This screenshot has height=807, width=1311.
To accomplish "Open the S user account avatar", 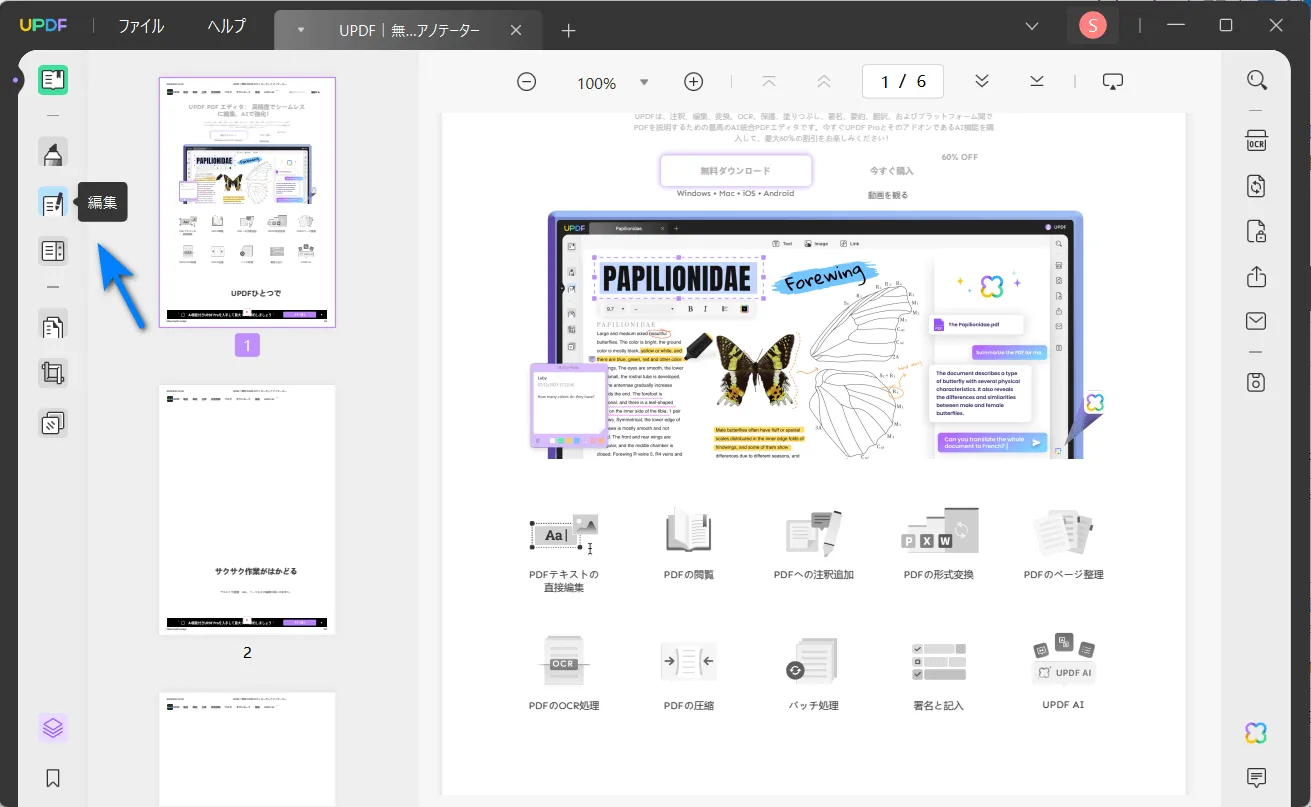I will 1092,26.
